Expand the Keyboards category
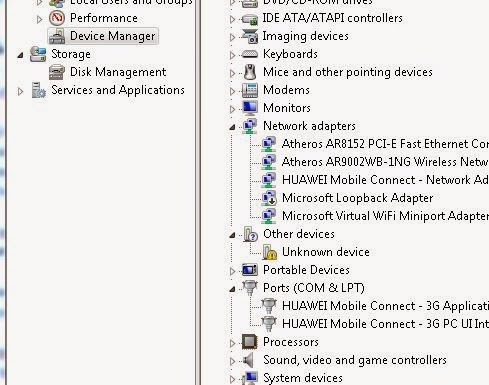489x385 pixels. (x=232, y=55)
